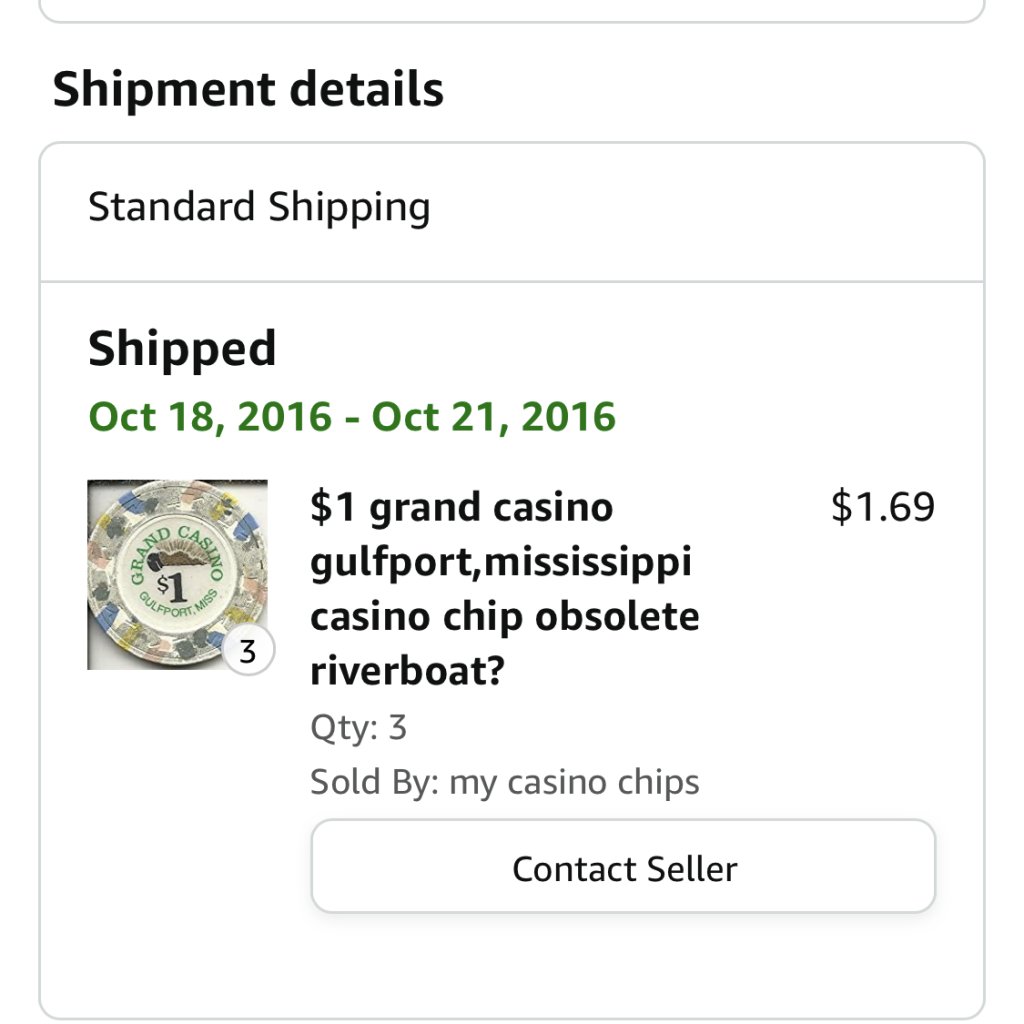Image resolution: width=1024 pixels, height=1024 pixels.
Task: Click casino chip obsolete in the title
Action: (504, 617)
